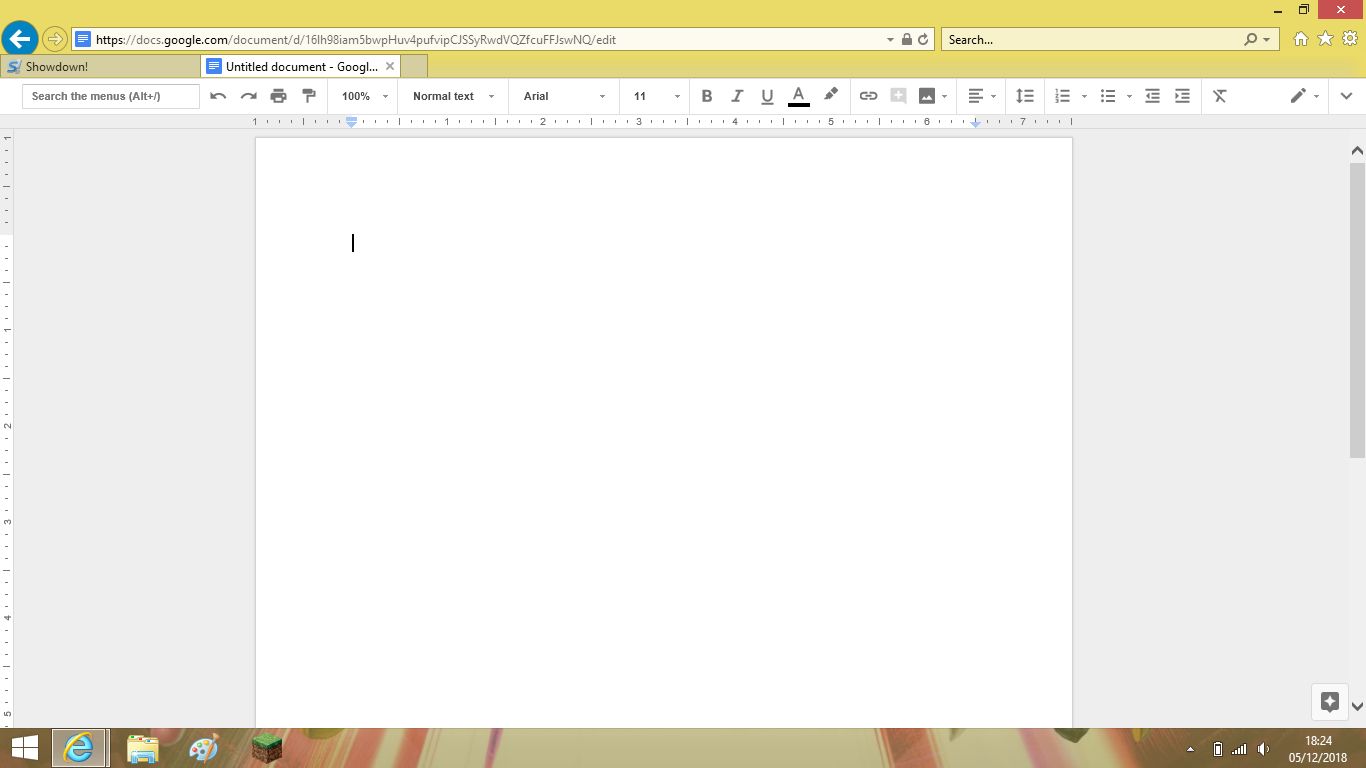This screenshot has width=1366, height=768.
Task: Start a numbered list
Action: point(1062,96)
